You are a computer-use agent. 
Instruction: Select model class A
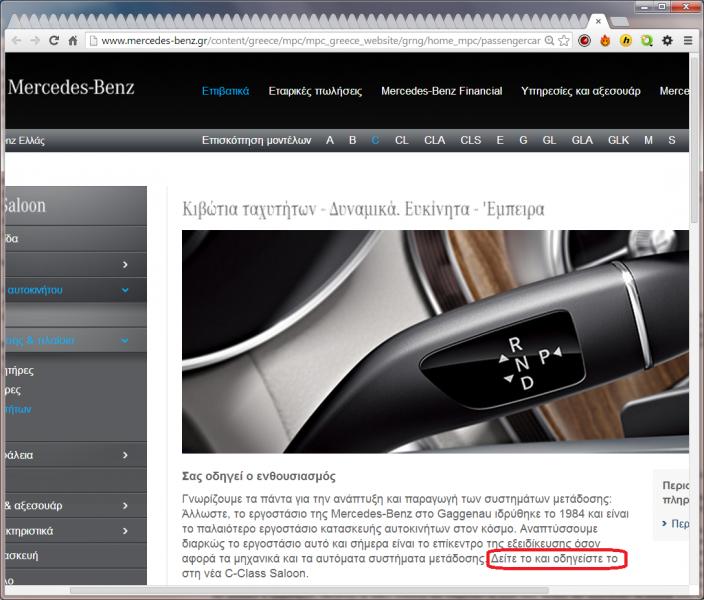pos(330,140)
